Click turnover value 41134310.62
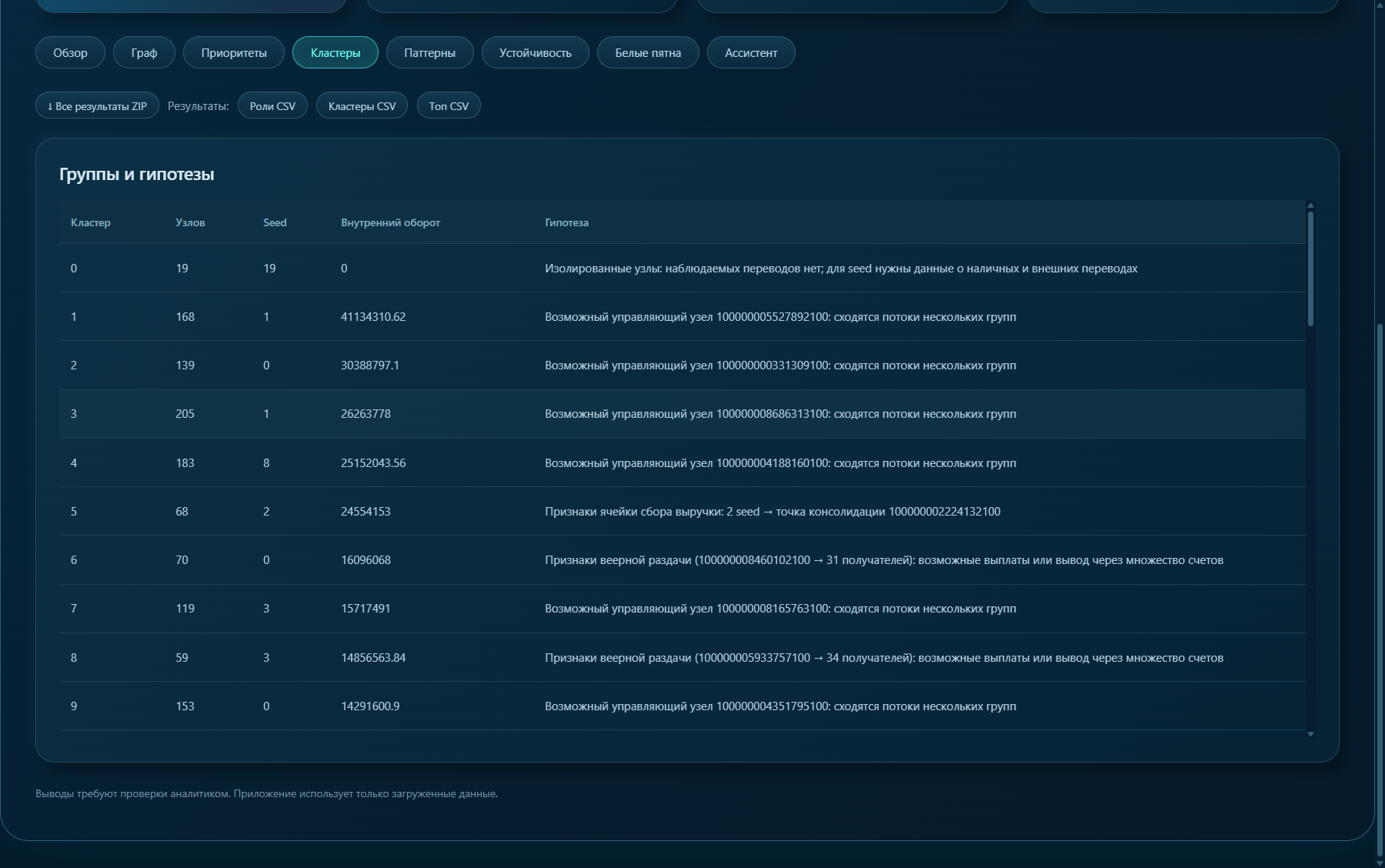Viewport: 1385px width, 868px height. coord(373,317)
